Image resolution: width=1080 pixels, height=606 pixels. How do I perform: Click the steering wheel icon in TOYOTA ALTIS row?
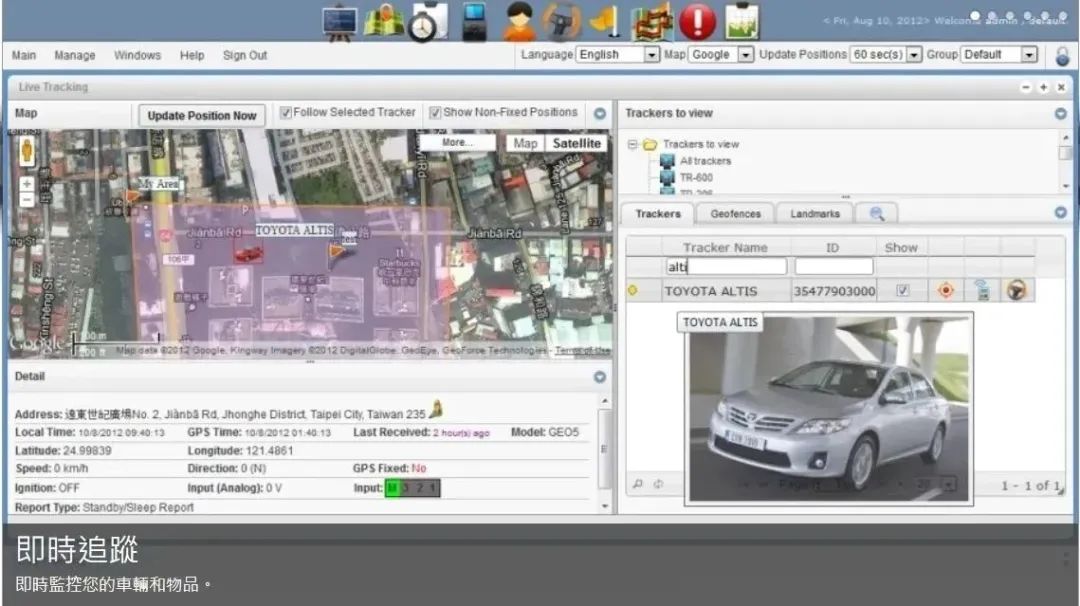pyautogui.click(x=1017, y=291)
